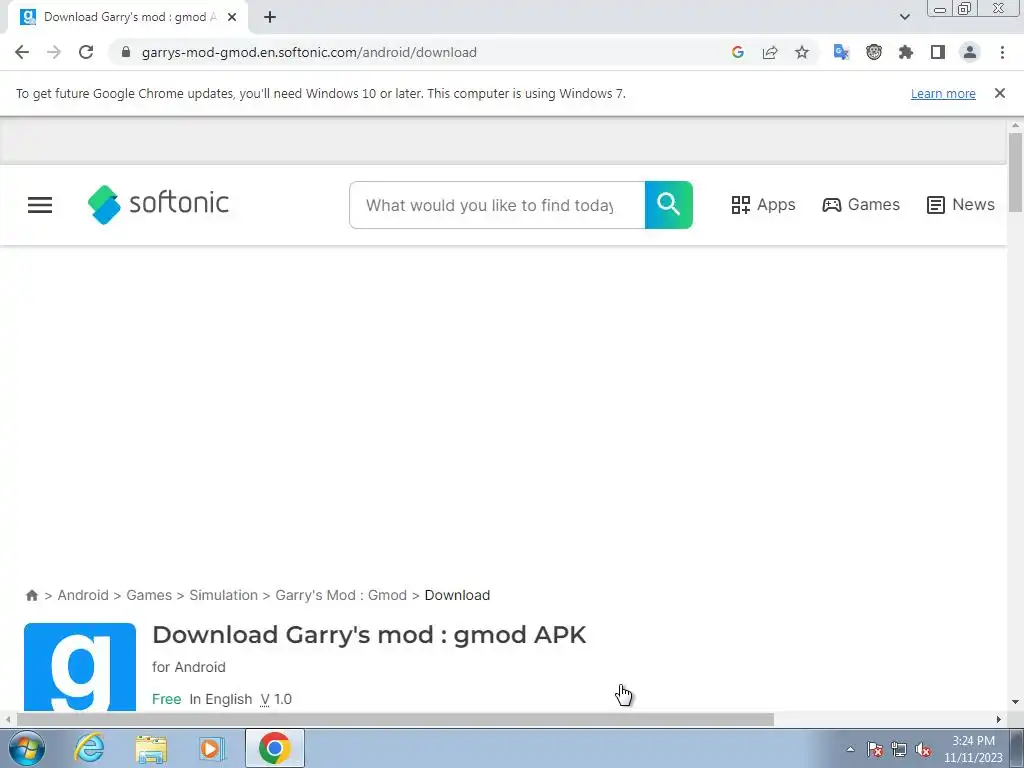The height and width of the screenshot is (768, 1024).
Task: Bookmark this tab with star icon
Action: pyautogui.click(x=802, y=52)
